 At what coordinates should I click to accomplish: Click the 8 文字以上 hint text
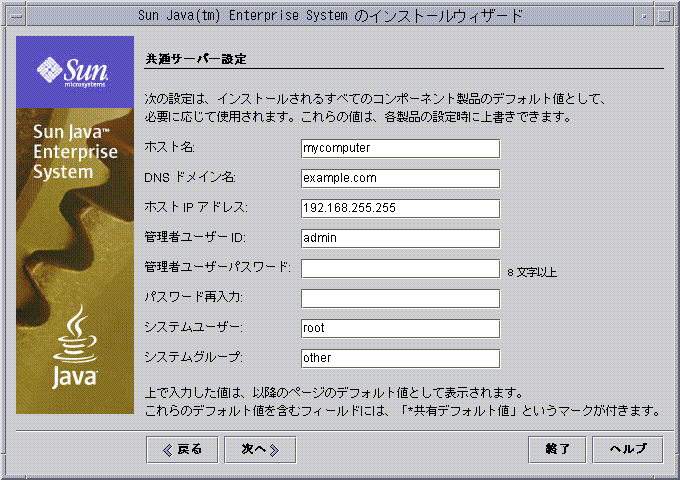tap(532, 272)
